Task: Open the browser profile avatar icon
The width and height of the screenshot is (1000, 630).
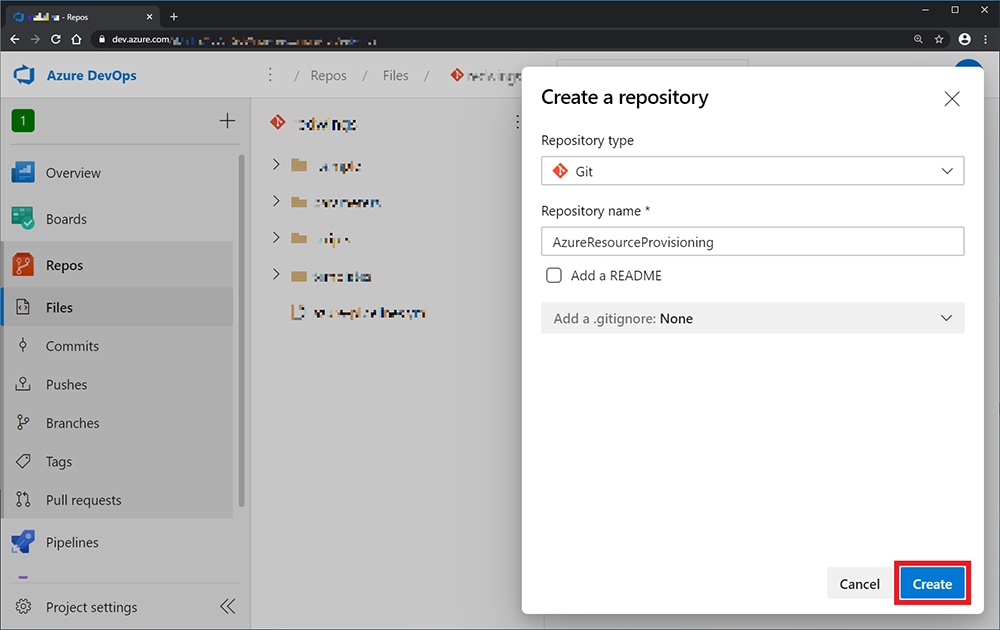Action: click(964, 40)
